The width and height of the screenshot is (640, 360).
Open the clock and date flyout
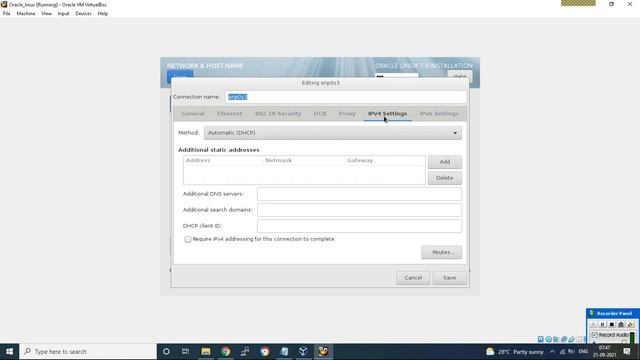click(x=604, y=351)
